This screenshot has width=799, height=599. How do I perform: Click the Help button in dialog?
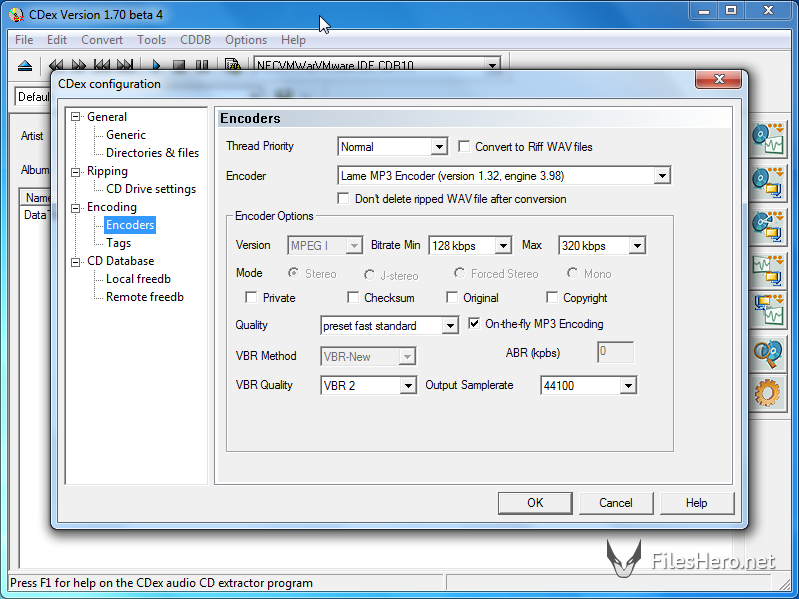coord(697,503)
